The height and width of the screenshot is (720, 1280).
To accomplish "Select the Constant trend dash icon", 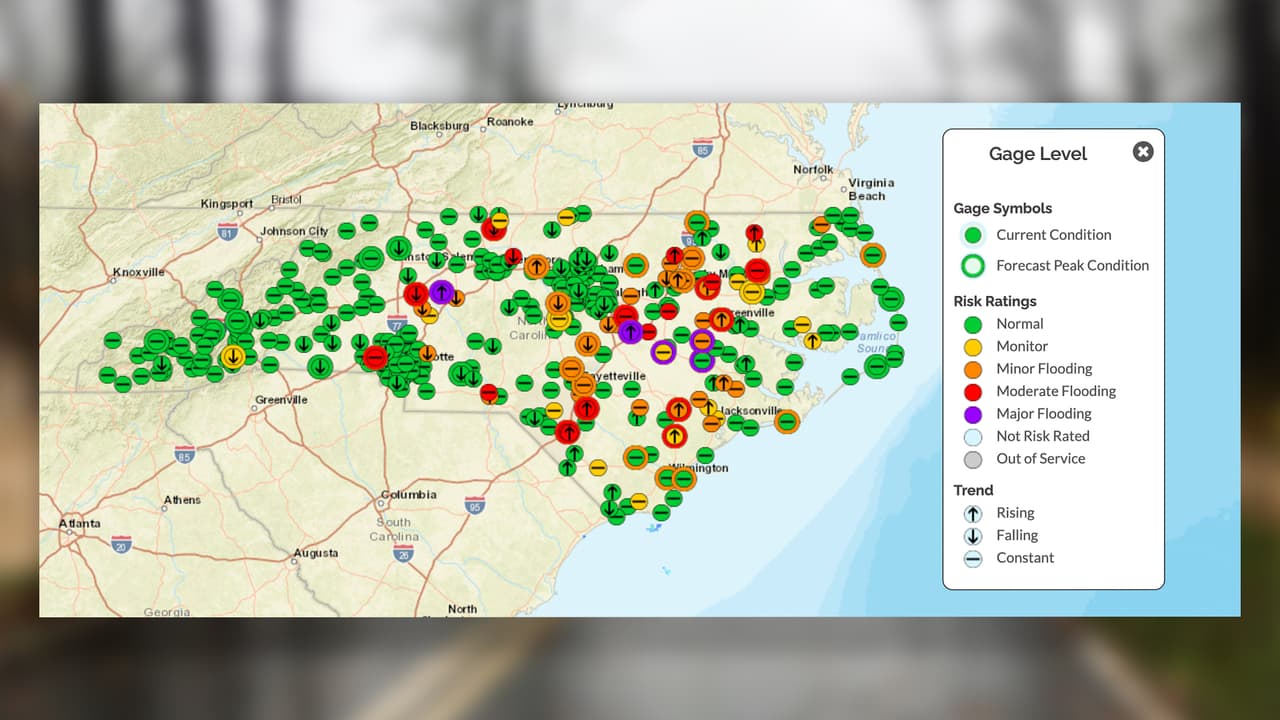I will pos(973,558).
